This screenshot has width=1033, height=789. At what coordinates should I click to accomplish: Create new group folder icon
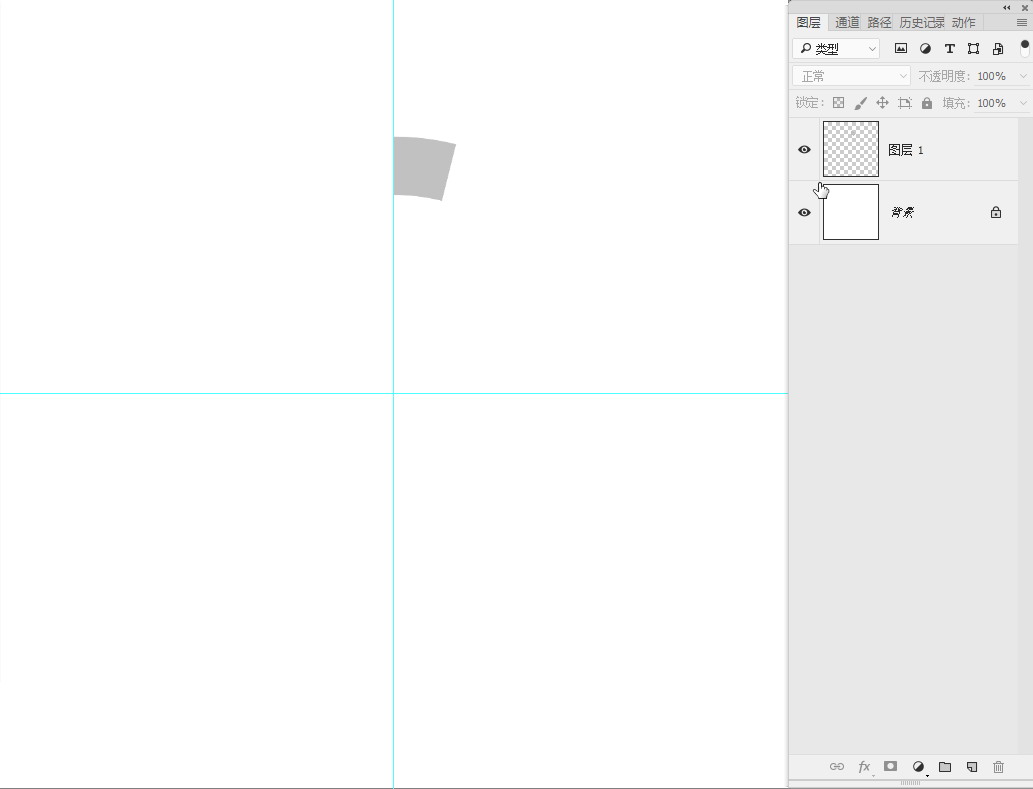tap(945, 767)
